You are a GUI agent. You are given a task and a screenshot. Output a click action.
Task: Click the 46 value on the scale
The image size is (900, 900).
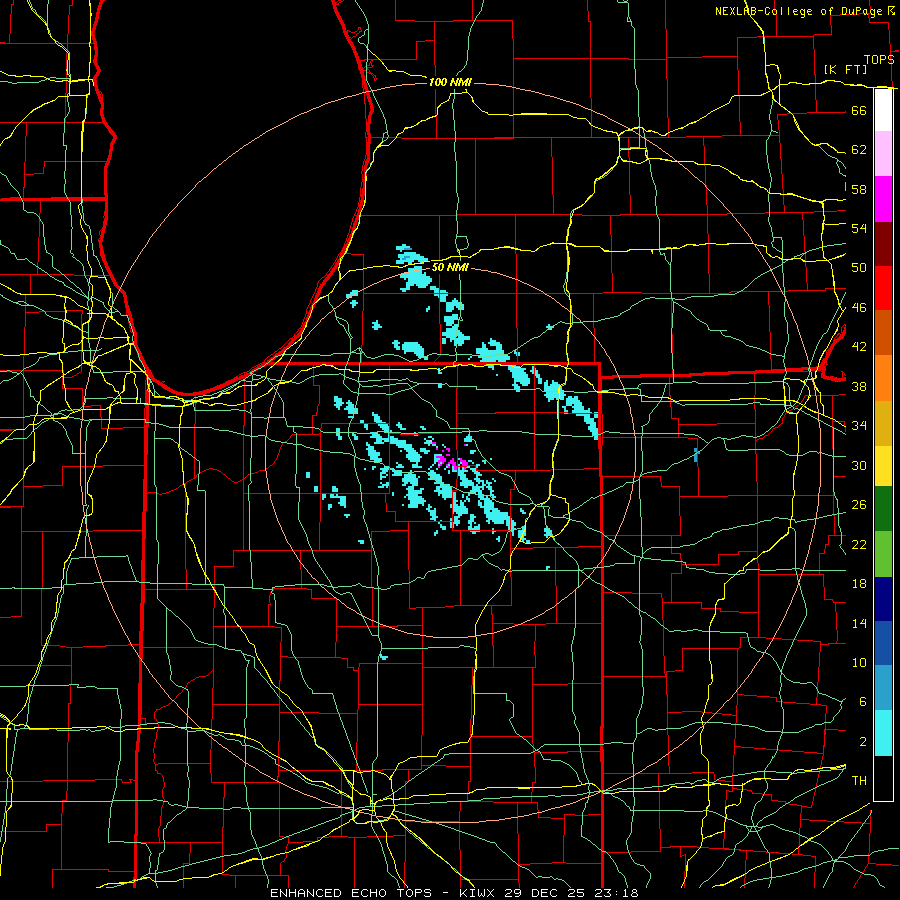pos(859,308)
